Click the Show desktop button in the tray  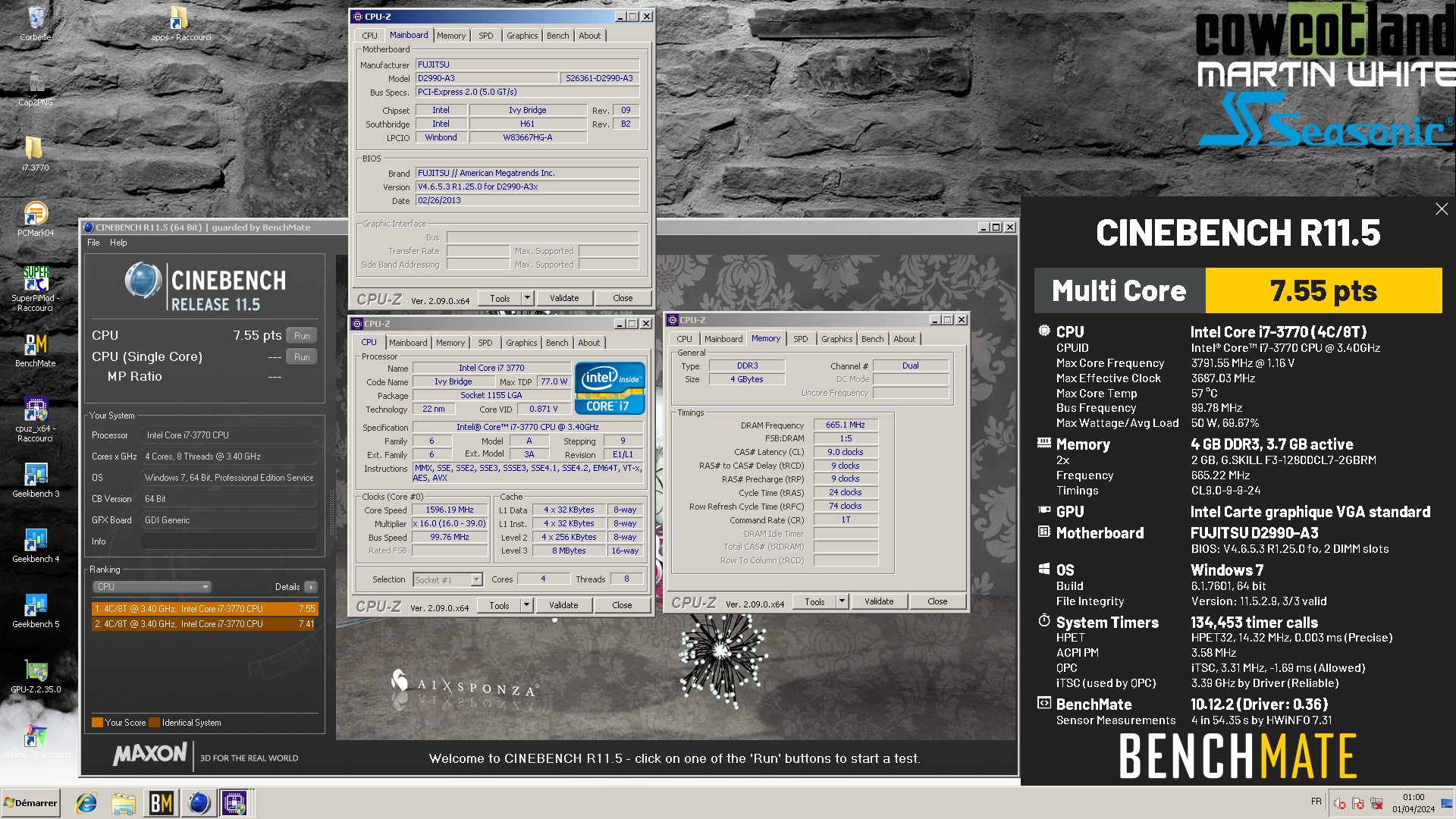pos(1447,803)
